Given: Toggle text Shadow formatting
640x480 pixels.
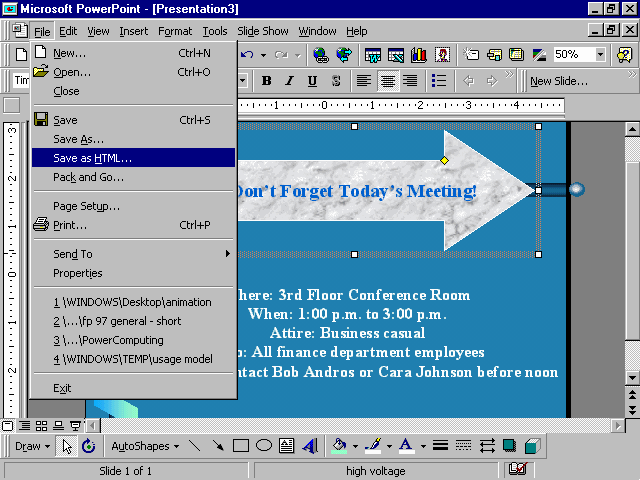Looking at the screenshot, I should pos(336,81).
